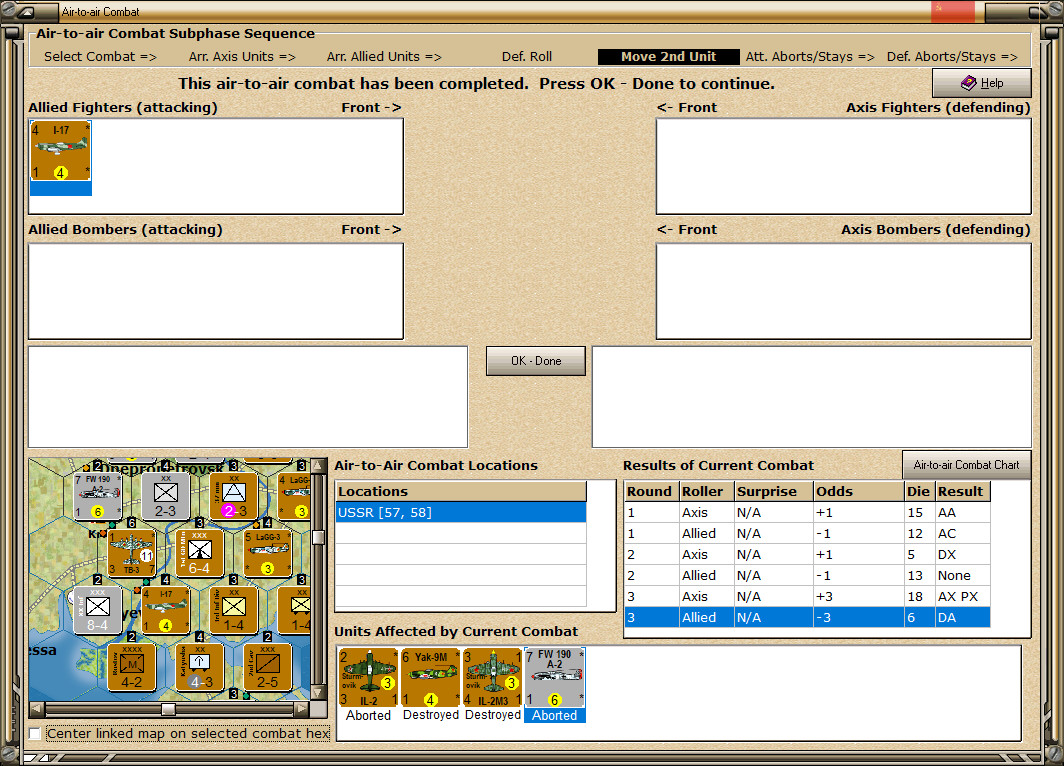Open Help for air combat
The width and height of the screenshot is (1064, 766).
982,83
